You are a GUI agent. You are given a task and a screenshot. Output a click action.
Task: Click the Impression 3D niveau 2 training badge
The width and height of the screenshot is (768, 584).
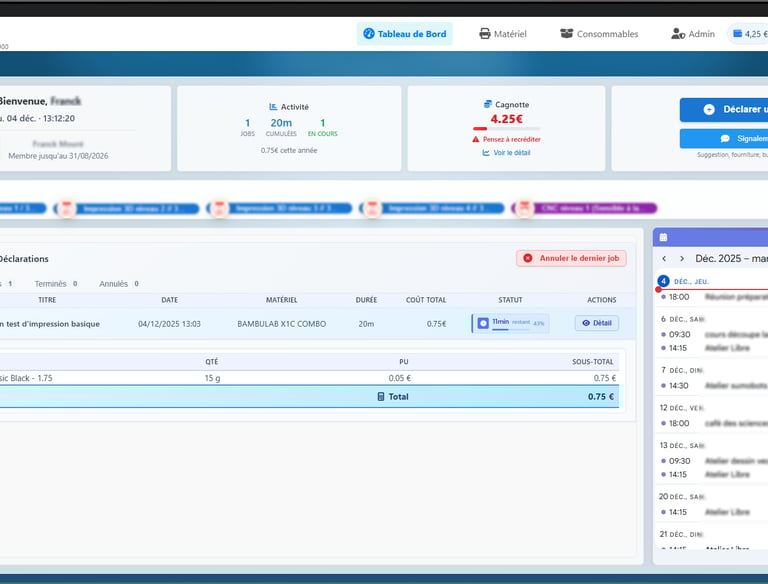(127, 209)
